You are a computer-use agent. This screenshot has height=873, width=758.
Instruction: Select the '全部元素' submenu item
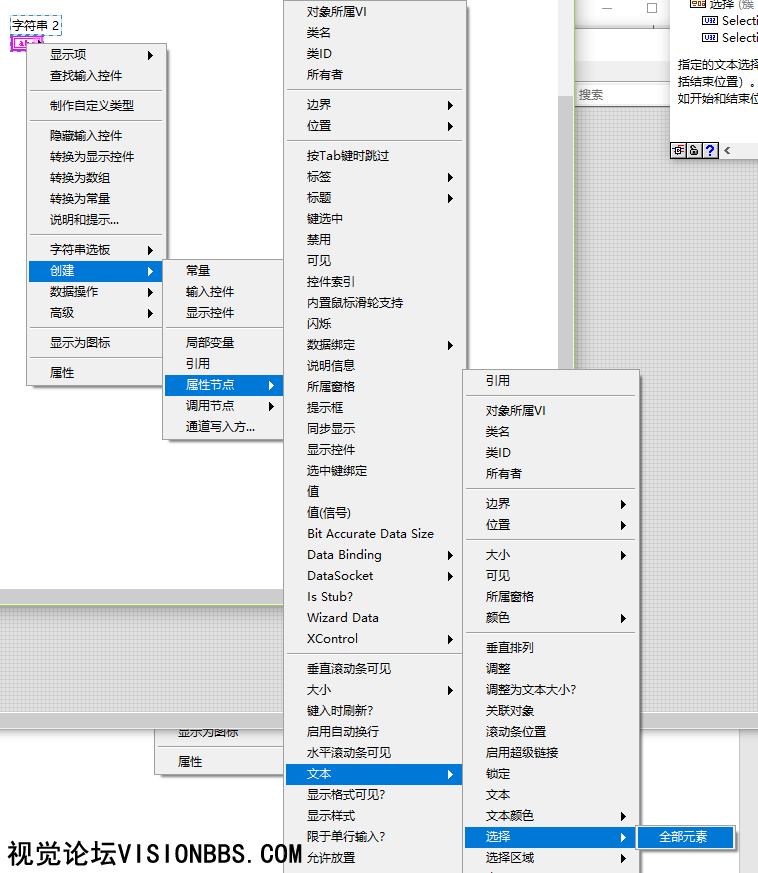[683, 837]
